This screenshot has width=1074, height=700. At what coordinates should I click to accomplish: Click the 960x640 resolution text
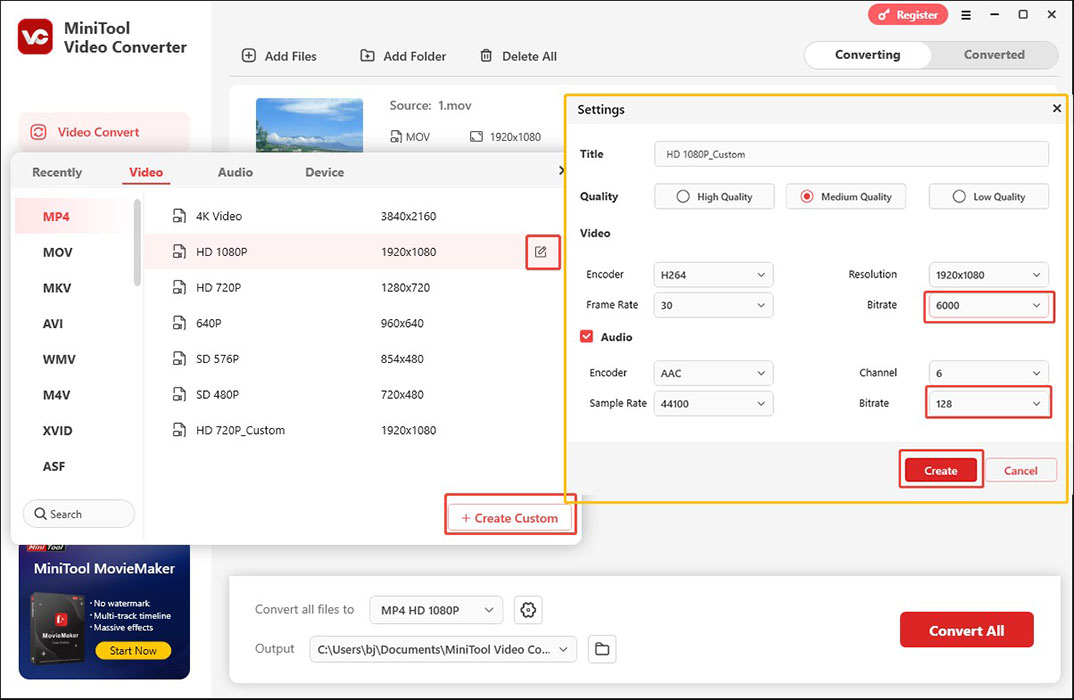(402, 323)
